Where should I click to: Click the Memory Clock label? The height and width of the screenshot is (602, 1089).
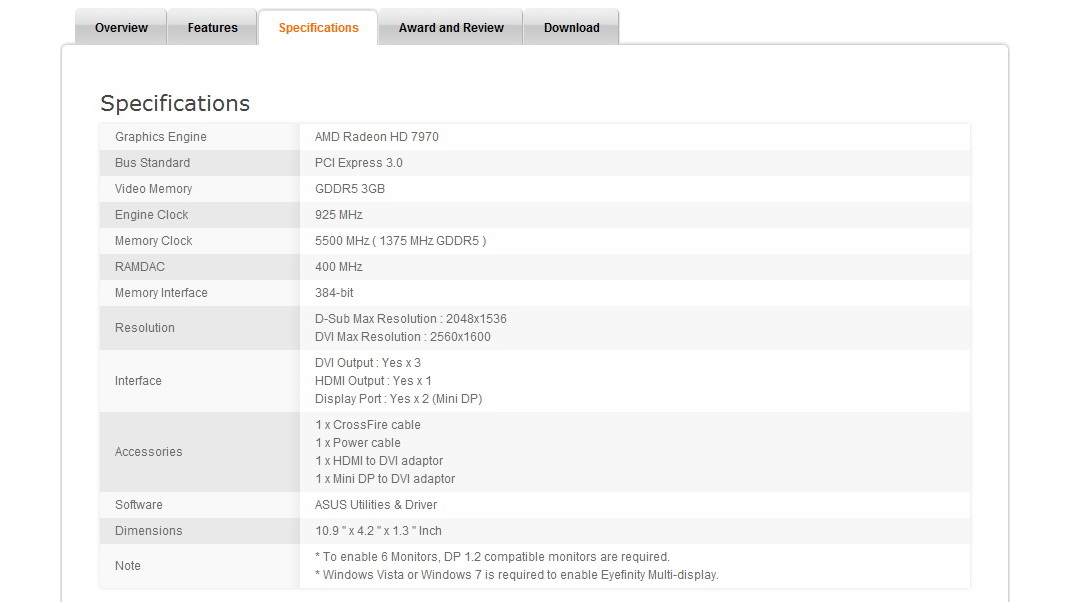pyautogui.click(x=153, y=241)
